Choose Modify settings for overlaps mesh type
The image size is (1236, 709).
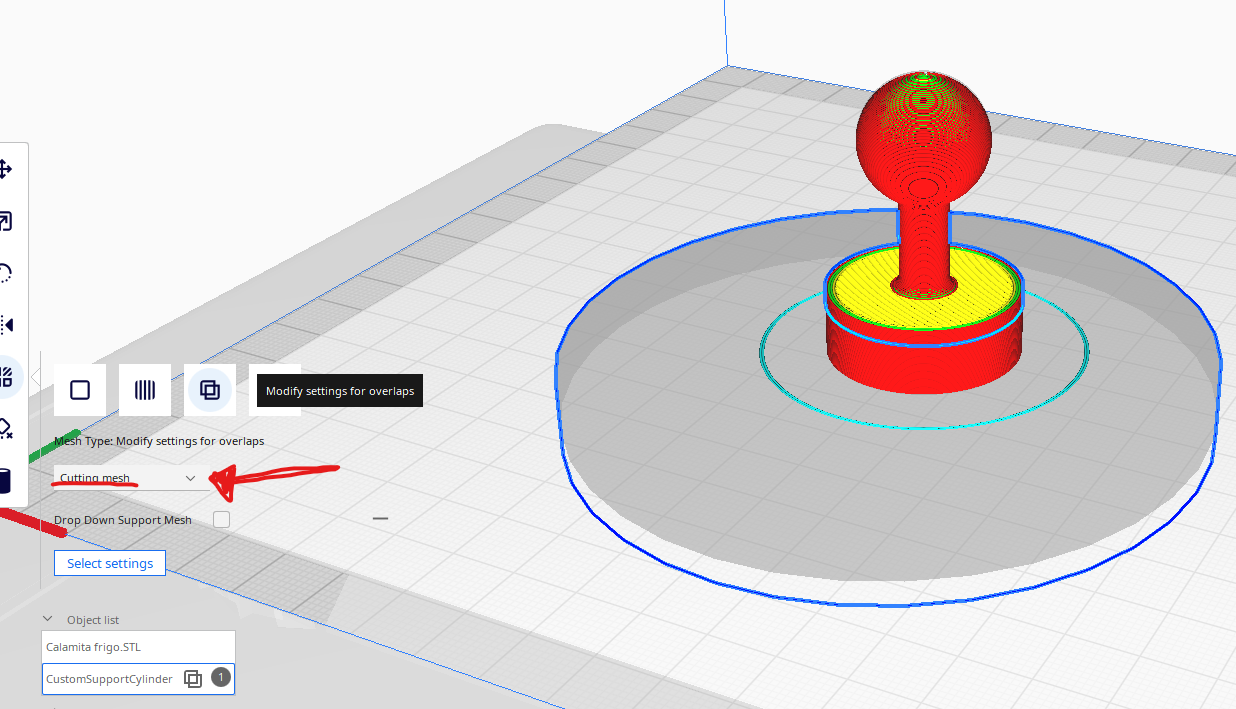pyautogui.click(x=210, y=390)
